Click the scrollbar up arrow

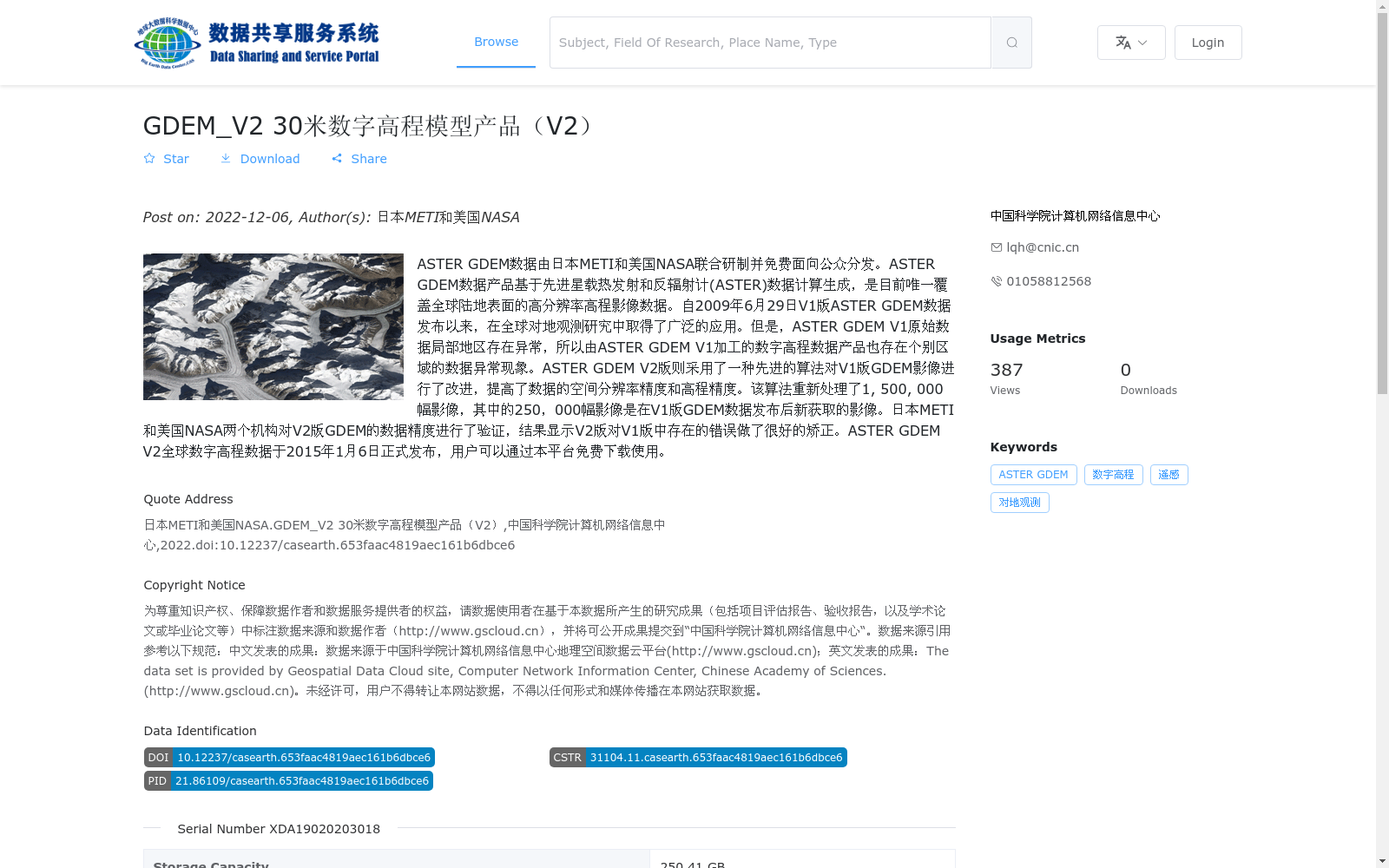pyautogui.click(x=1382, y=7)
